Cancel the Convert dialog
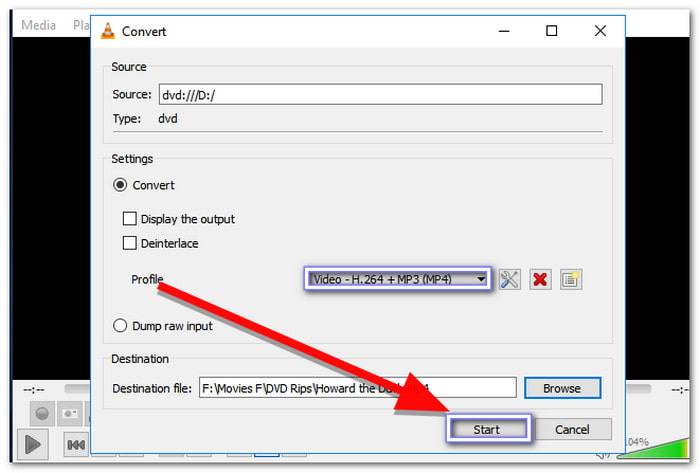Viewport: 700px width, 473px height. (572, 429)
